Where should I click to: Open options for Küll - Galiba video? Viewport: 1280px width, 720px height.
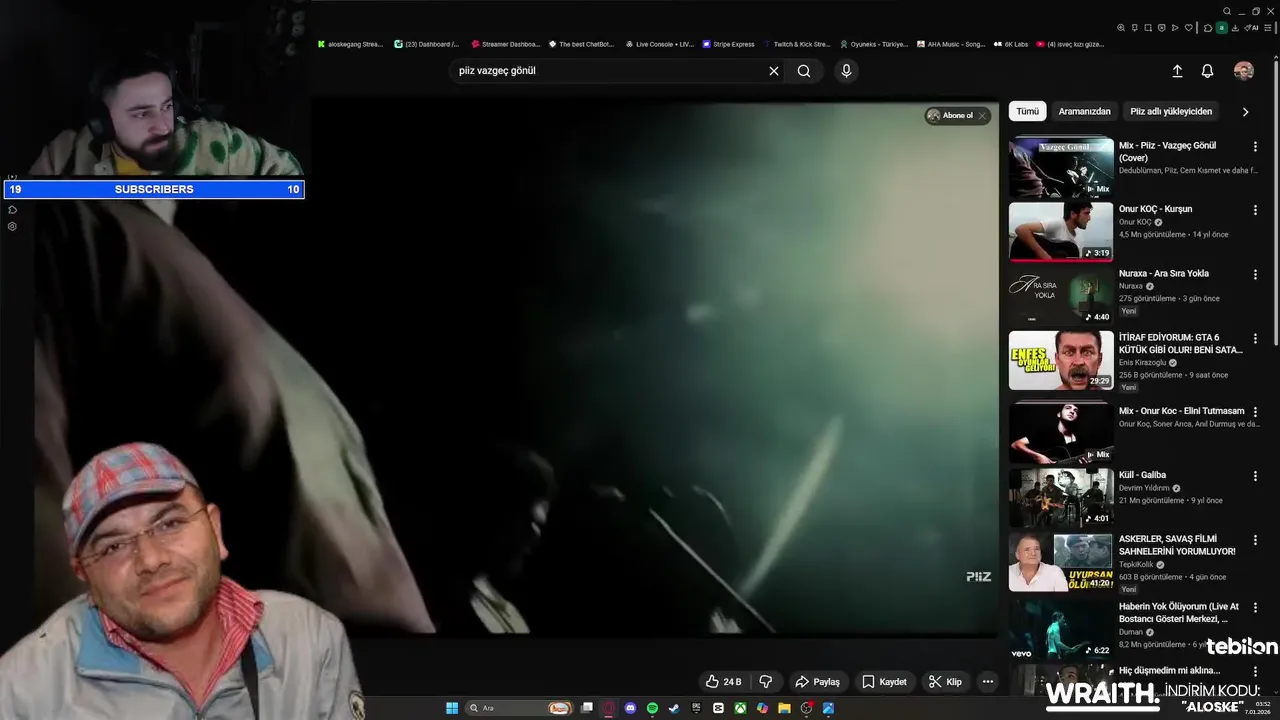coord(1255,476)
